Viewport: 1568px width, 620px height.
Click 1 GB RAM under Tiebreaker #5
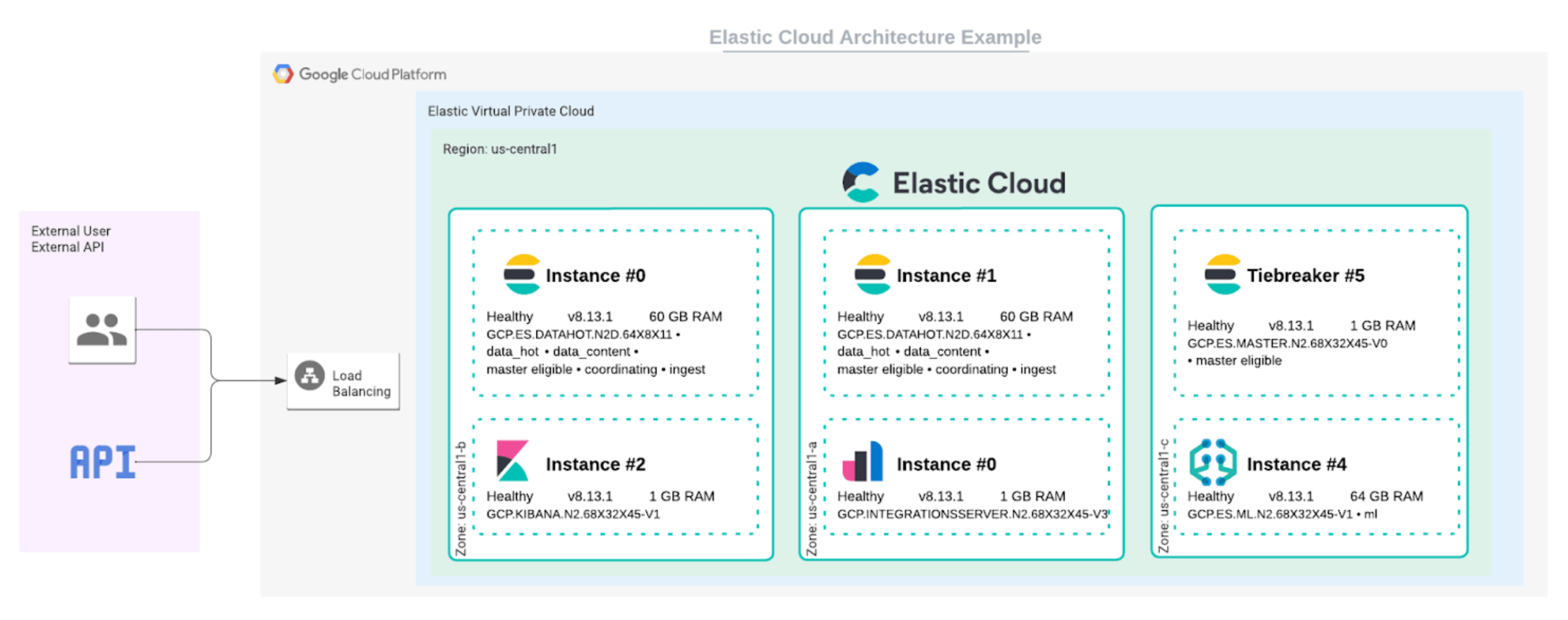click(x=1382, y=326)
